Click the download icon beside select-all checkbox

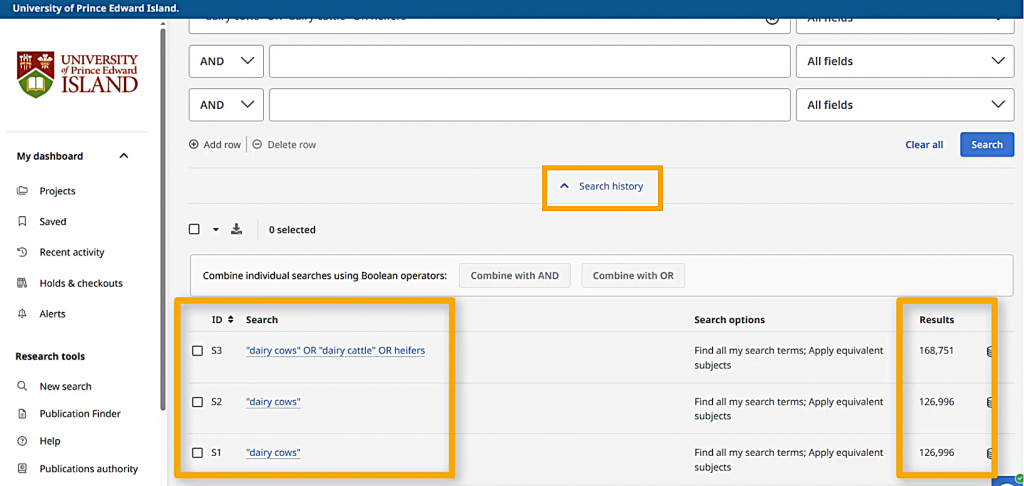click(x=237, y=229)
